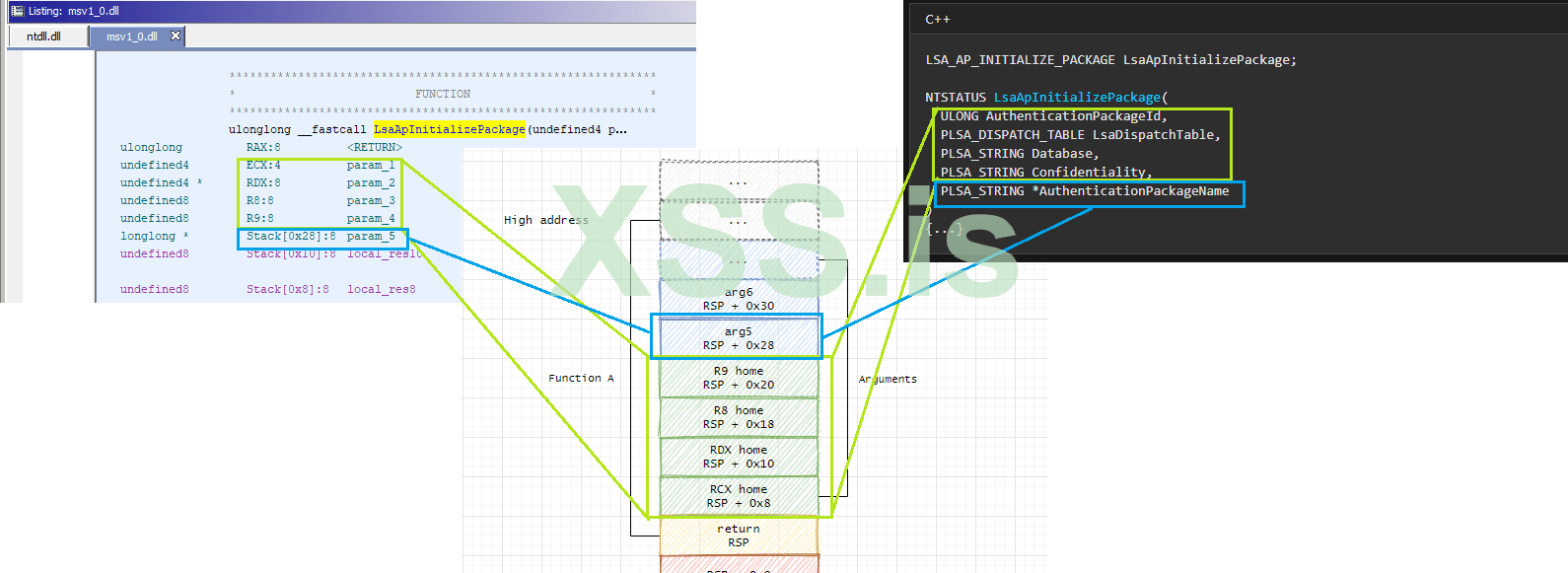Select 'PLSA_STRING *AuthenticationPackageName' parameter line
Viewport: 1568px width, 573px height.
(1085, 190)
